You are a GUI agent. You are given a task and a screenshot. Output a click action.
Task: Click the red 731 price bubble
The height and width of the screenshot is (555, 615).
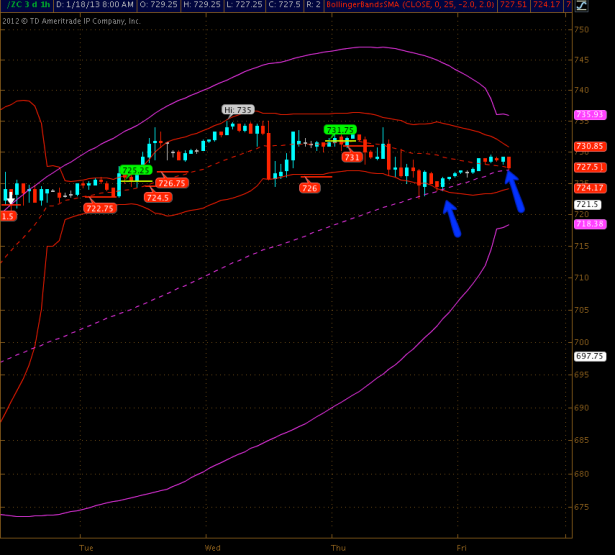(x=351, y=157)
